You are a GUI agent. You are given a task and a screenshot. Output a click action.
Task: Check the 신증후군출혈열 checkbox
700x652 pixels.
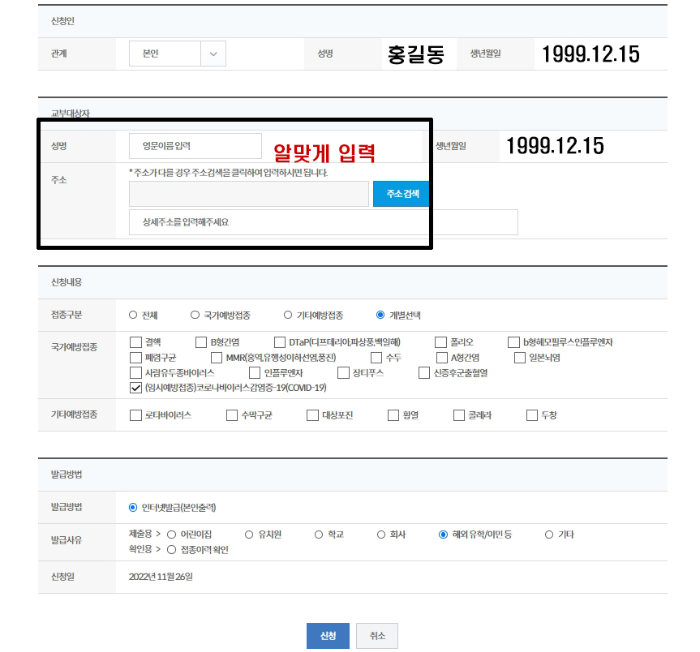pos(424,372)
